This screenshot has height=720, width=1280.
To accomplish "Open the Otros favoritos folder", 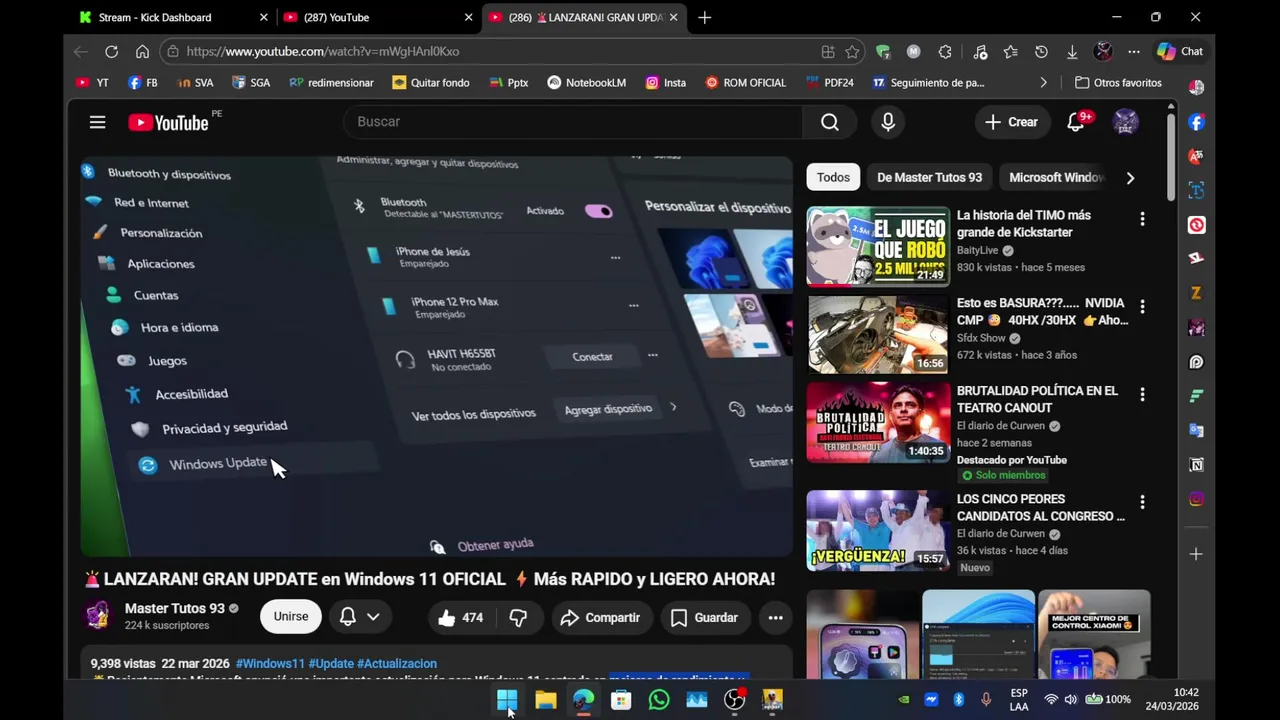I will [x=1118, y=83].
